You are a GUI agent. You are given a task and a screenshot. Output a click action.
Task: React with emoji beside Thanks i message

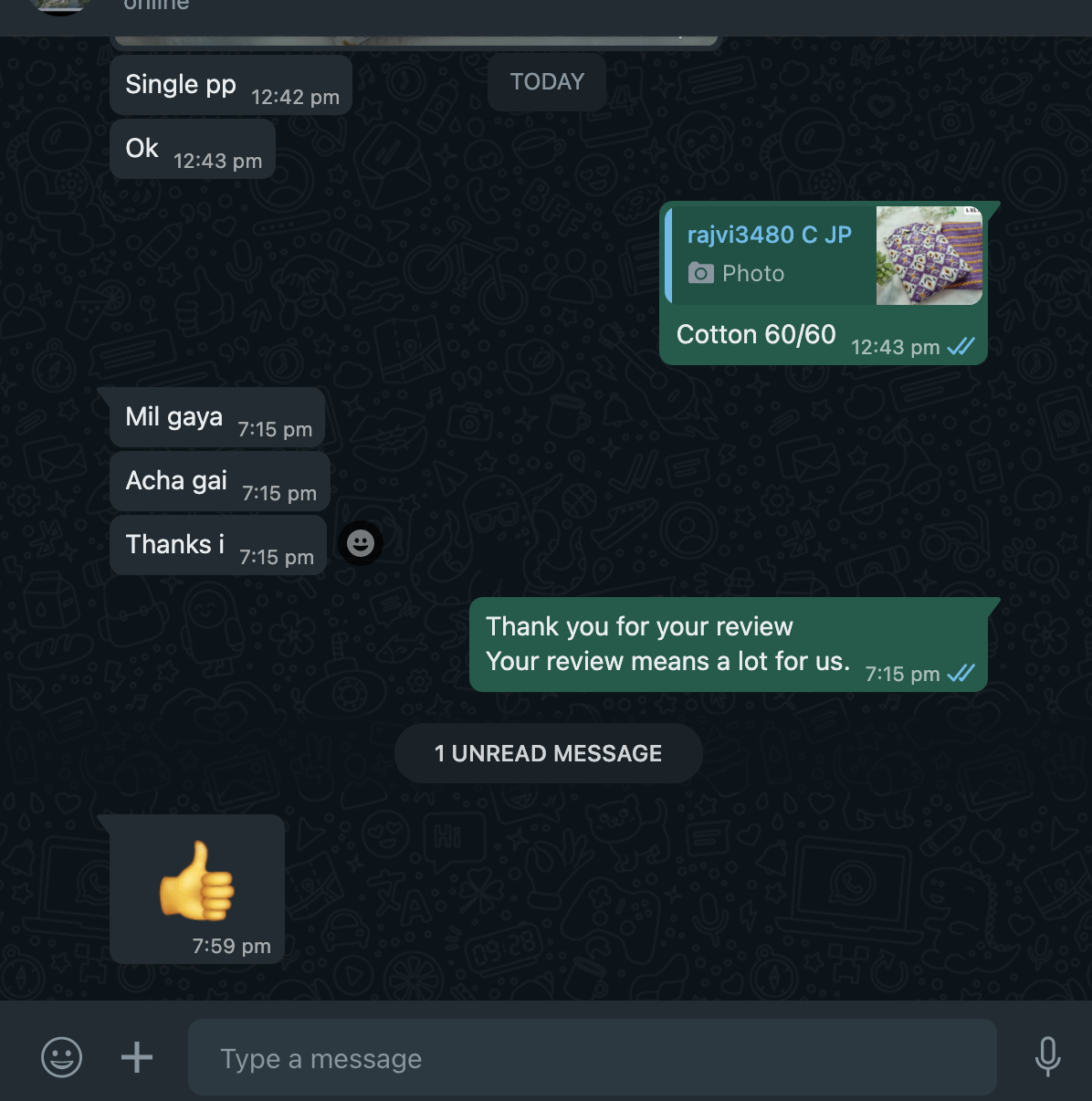click(361, 544)
